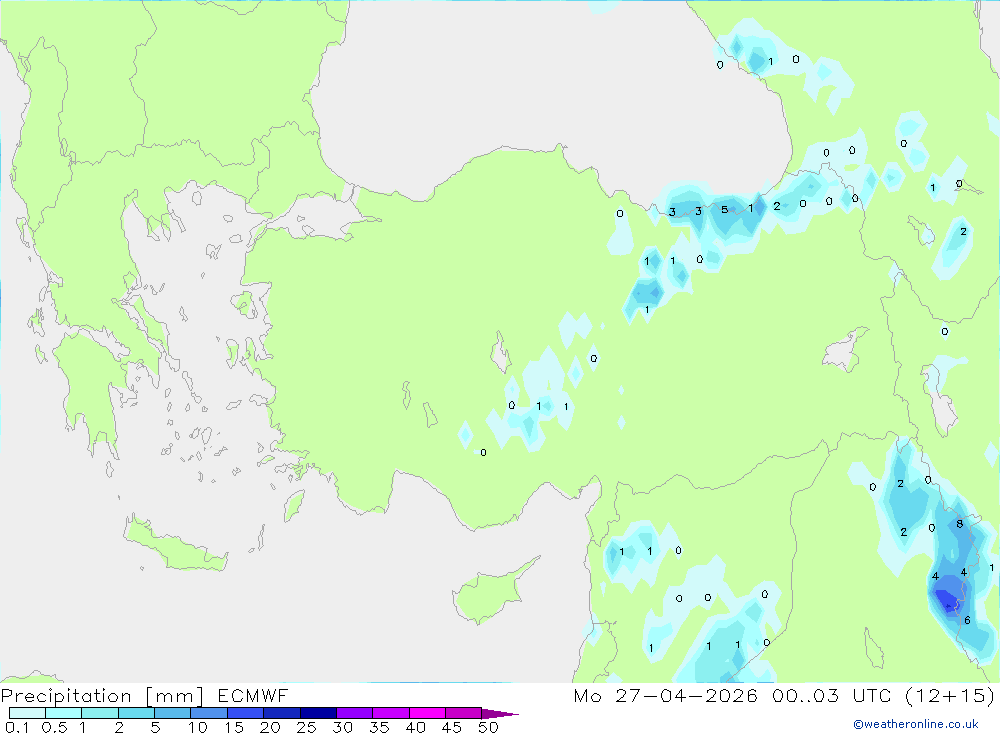Click the '0.1' legend scale label
This screenshot has height=733, width=1000.
[17, 727]
